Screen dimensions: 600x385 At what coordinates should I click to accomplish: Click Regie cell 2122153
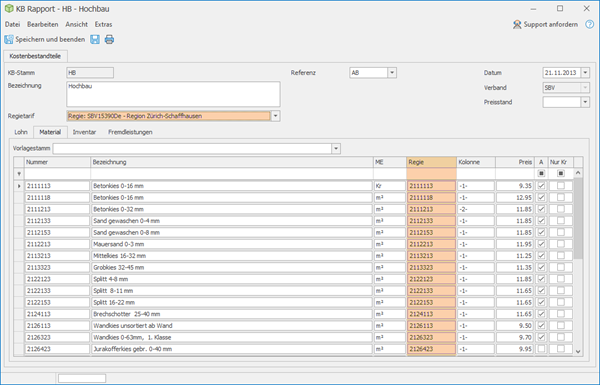click(x=432, y=302)
